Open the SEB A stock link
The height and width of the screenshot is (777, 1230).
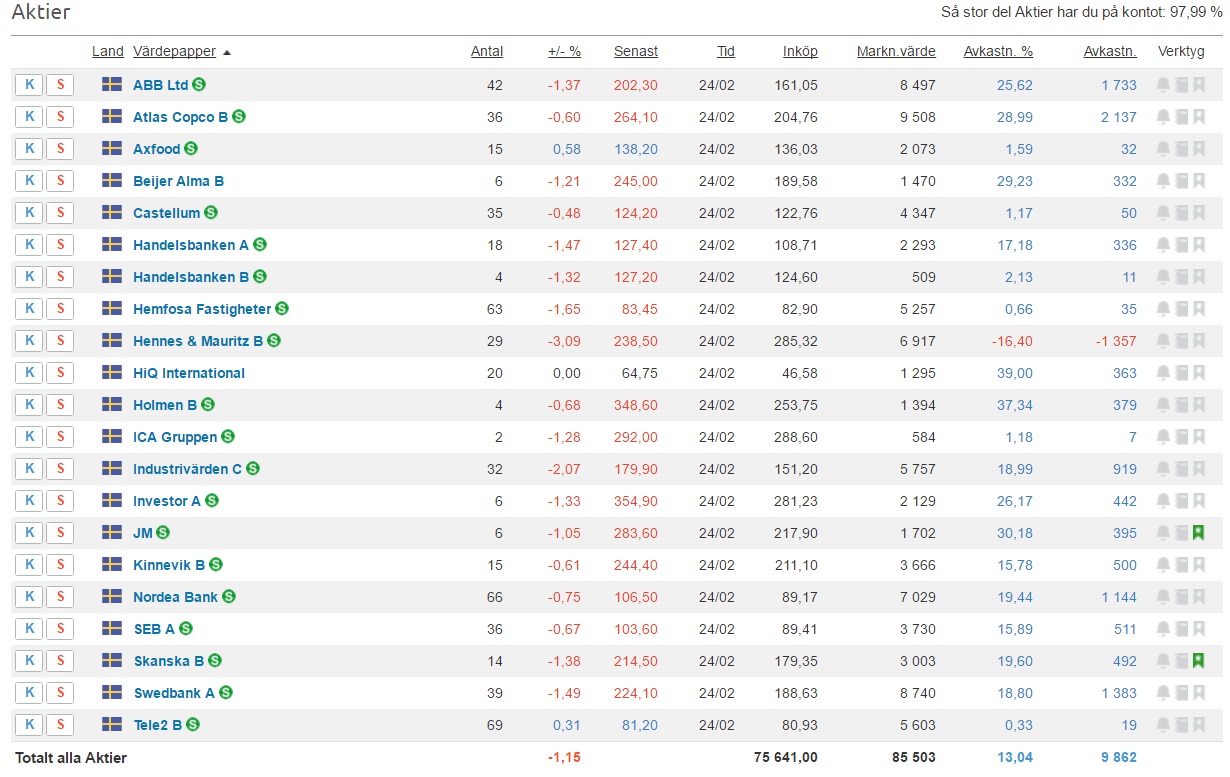(154, 629)
